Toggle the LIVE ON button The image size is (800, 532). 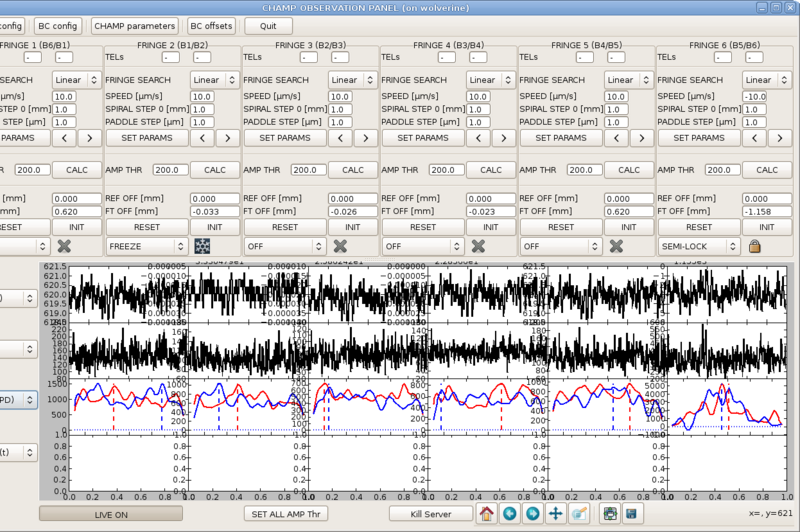coord(111,514)
